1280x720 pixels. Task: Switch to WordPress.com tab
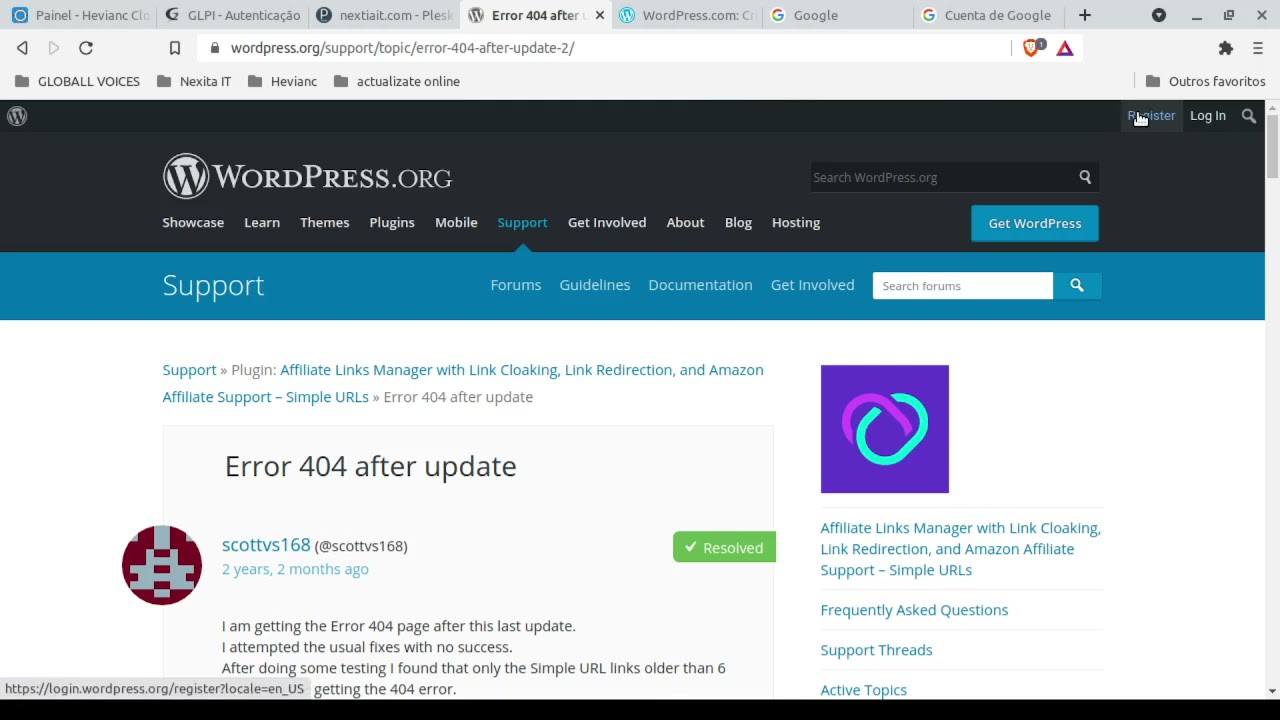pyautogui.click(x=687, y=15)
